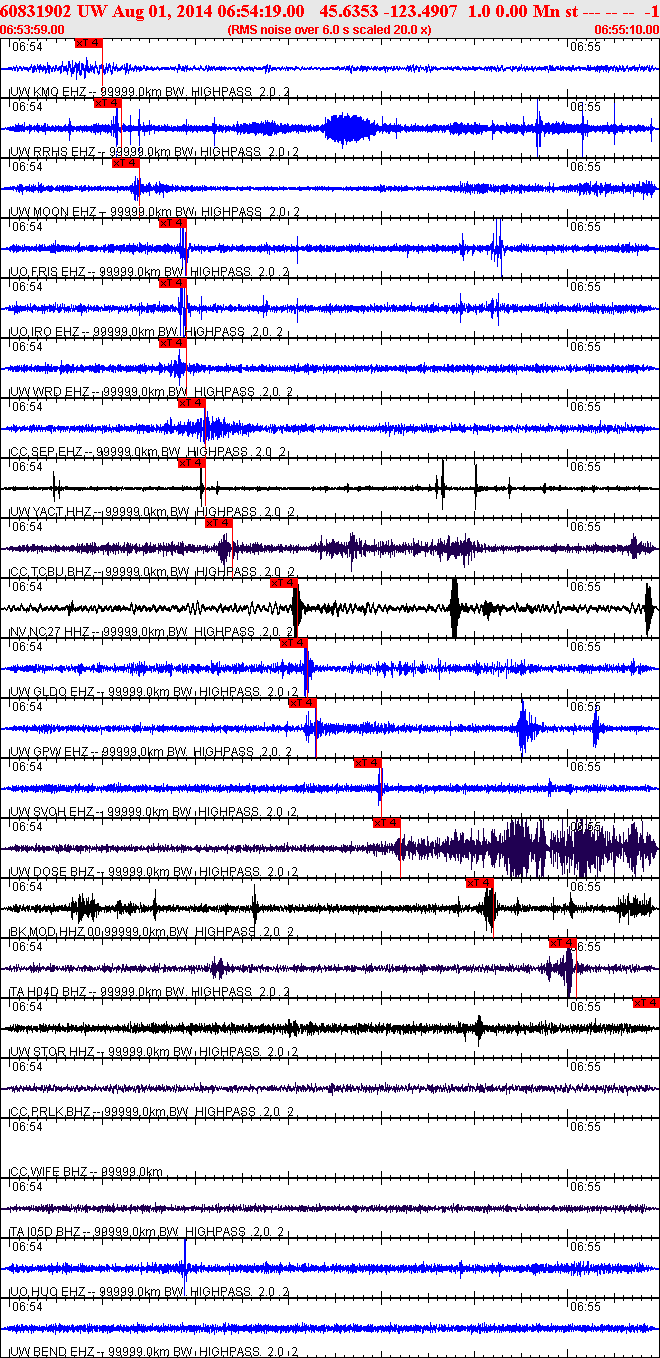Select the pick flag on DOSE trace
This screenshot has width=660, height=1358.
387,823
